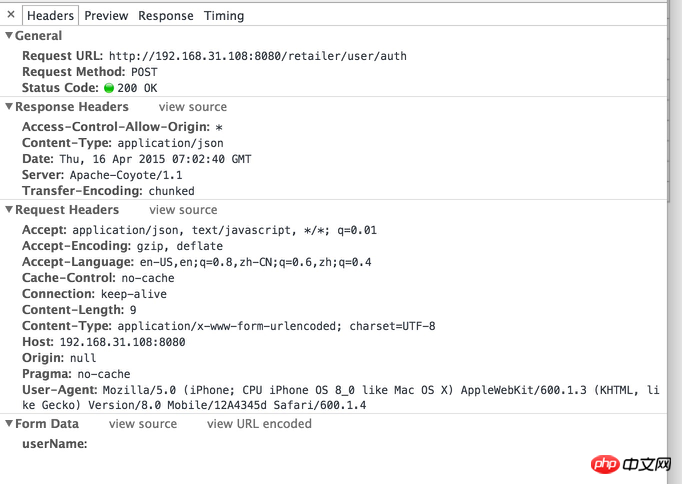
Task: Open the Response tab
Action: coord(166,16)
